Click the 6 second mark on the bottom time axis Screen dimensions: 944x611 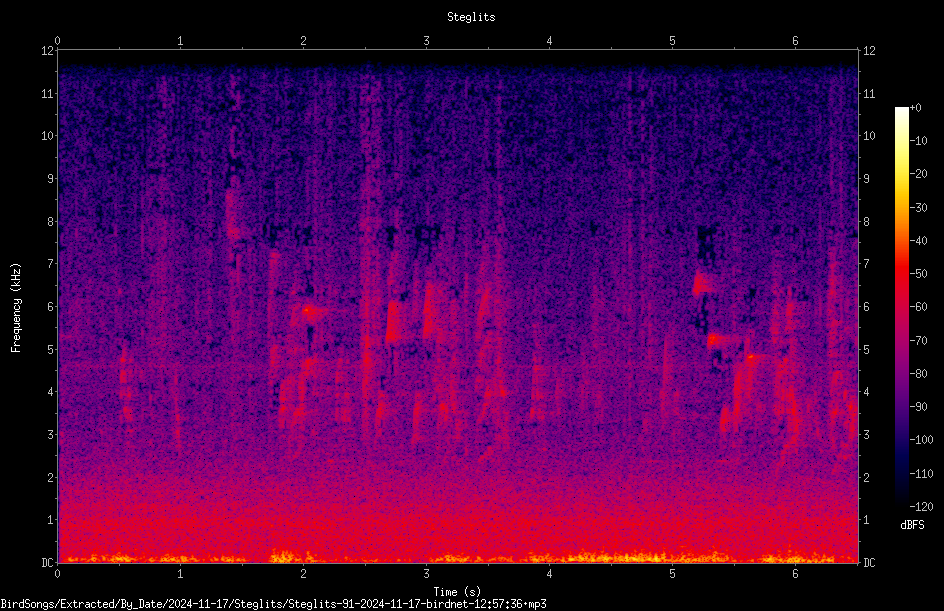click(x=795, y=574)
